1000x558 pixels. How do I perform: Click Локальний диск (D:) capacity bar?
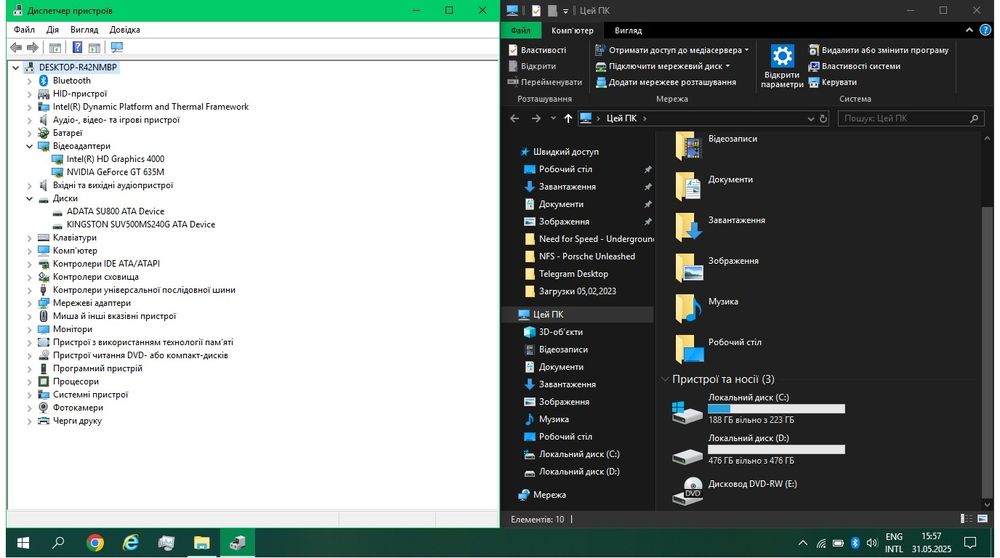[x=776, y=450]
